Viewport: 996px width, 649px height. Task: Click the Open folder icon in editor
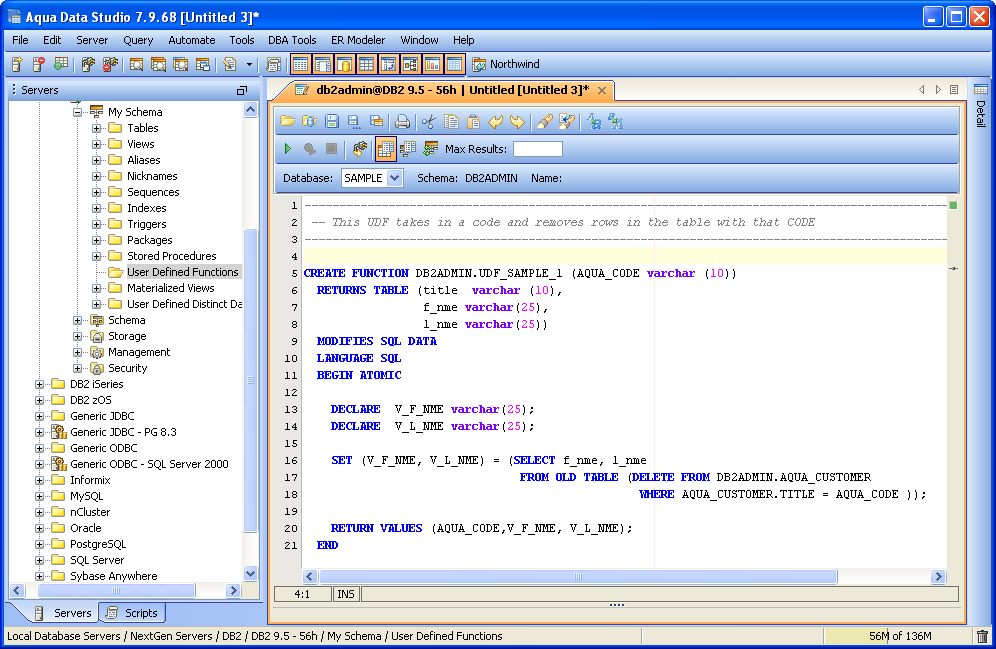click(287, 121)
